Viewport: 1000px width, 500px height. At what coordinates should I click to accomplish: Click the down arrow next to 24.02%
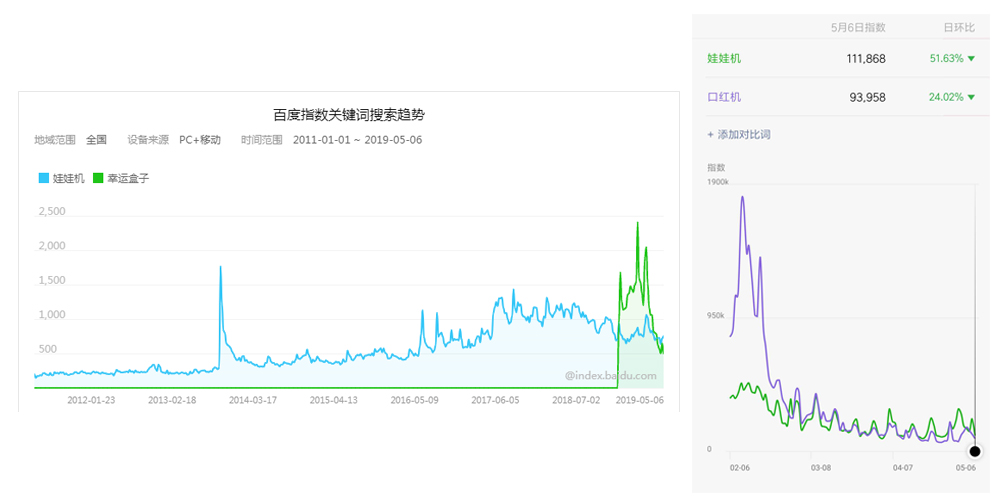(971, 98)
